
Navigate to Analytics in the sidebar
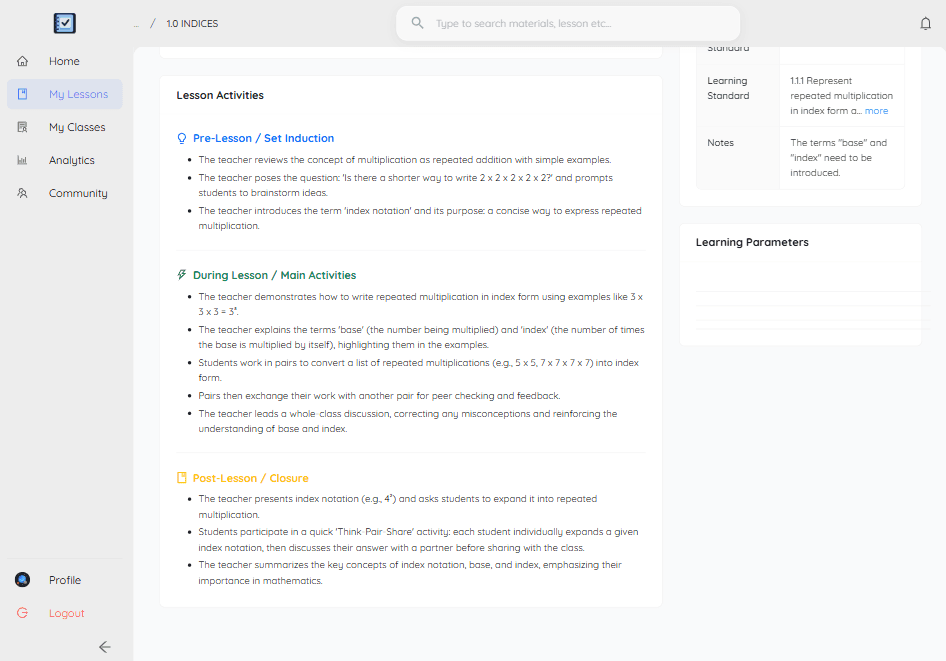point(71,160)
